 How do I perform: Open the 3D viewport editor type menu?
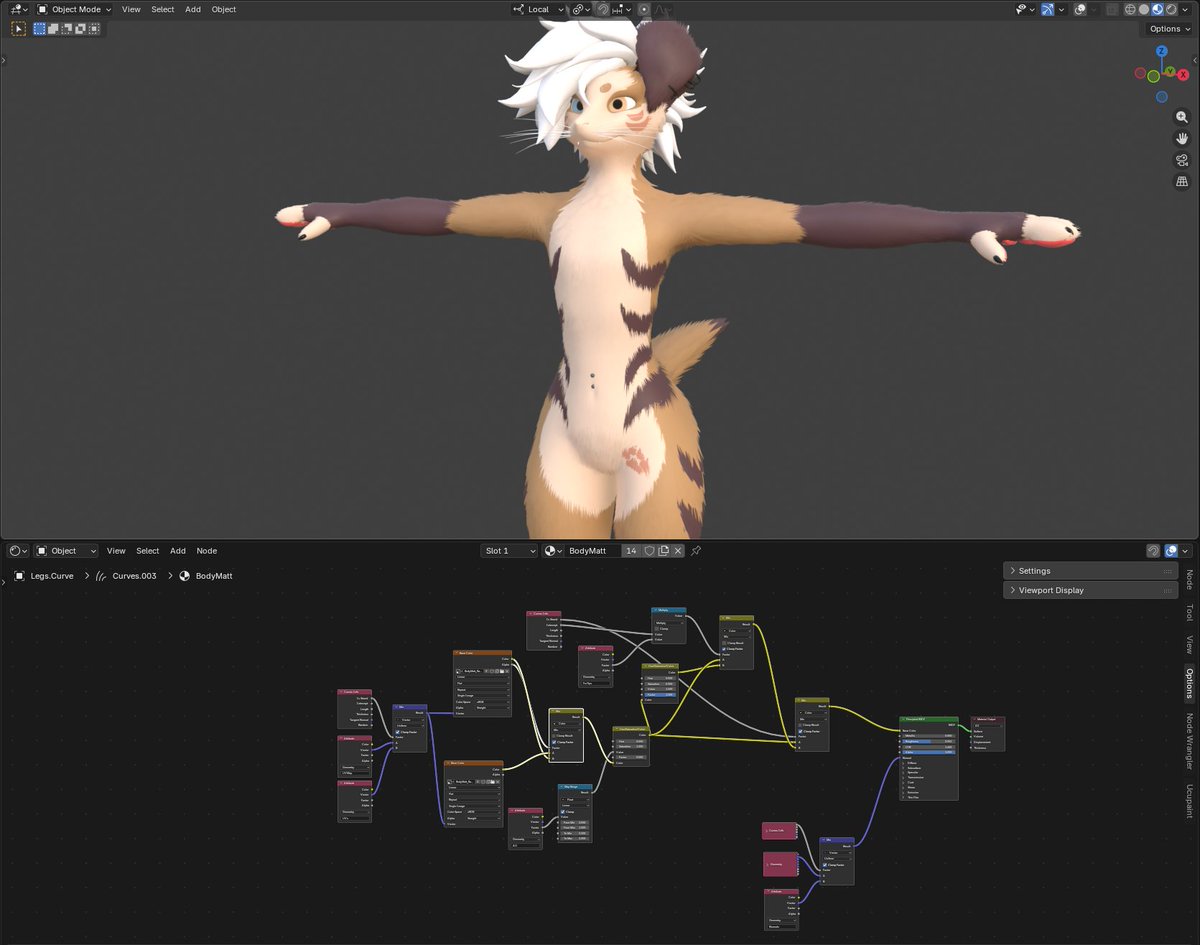(x=18, y=9)
